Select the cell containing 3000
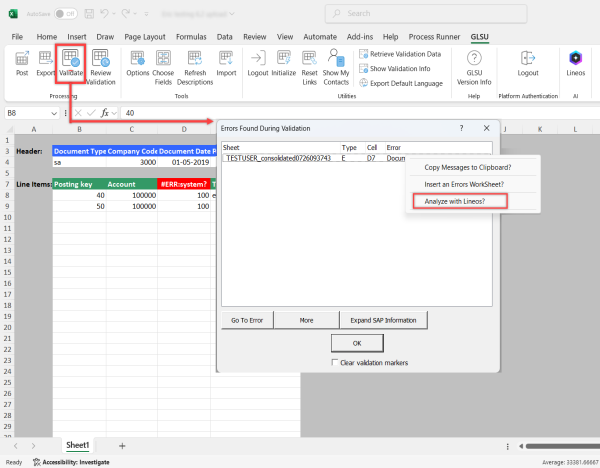600x468 pixels. [x=132, y=162]
